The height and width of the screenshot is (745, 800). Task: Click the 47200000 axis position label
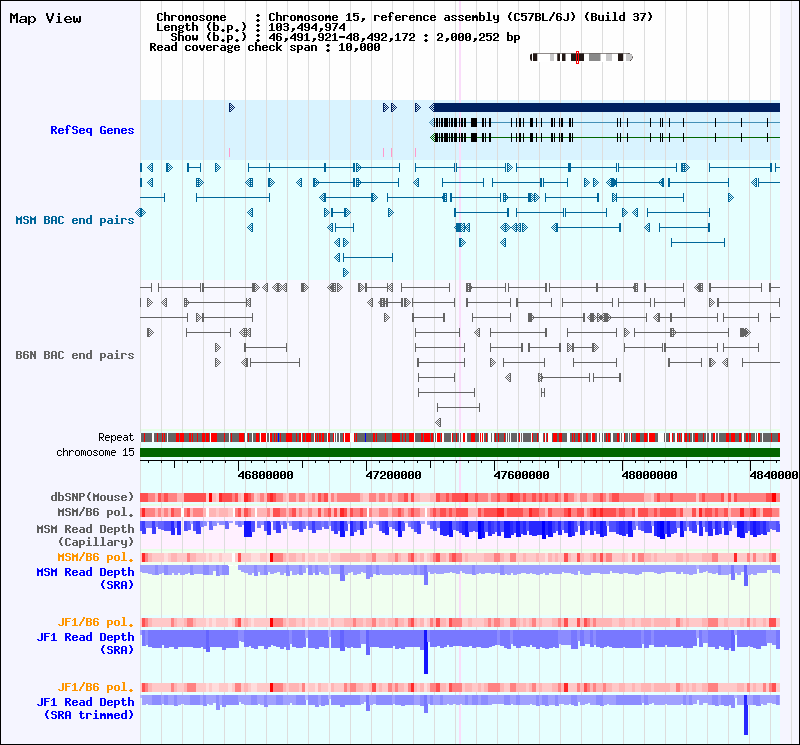[x=394, y=475]
